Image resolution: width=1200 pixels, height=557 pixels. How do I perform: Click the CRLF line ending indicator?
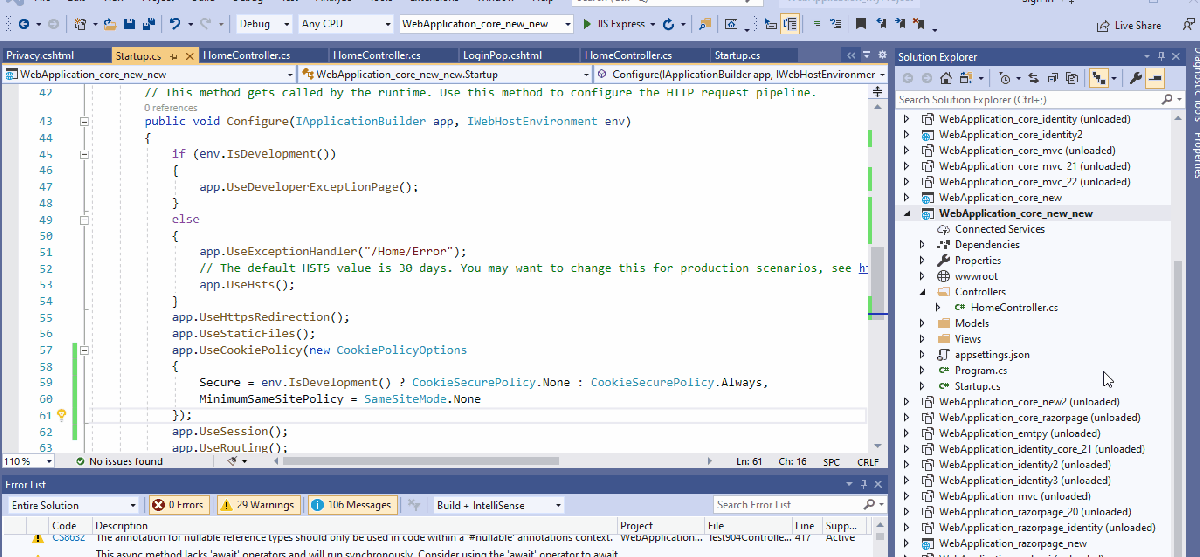[868, 462]
